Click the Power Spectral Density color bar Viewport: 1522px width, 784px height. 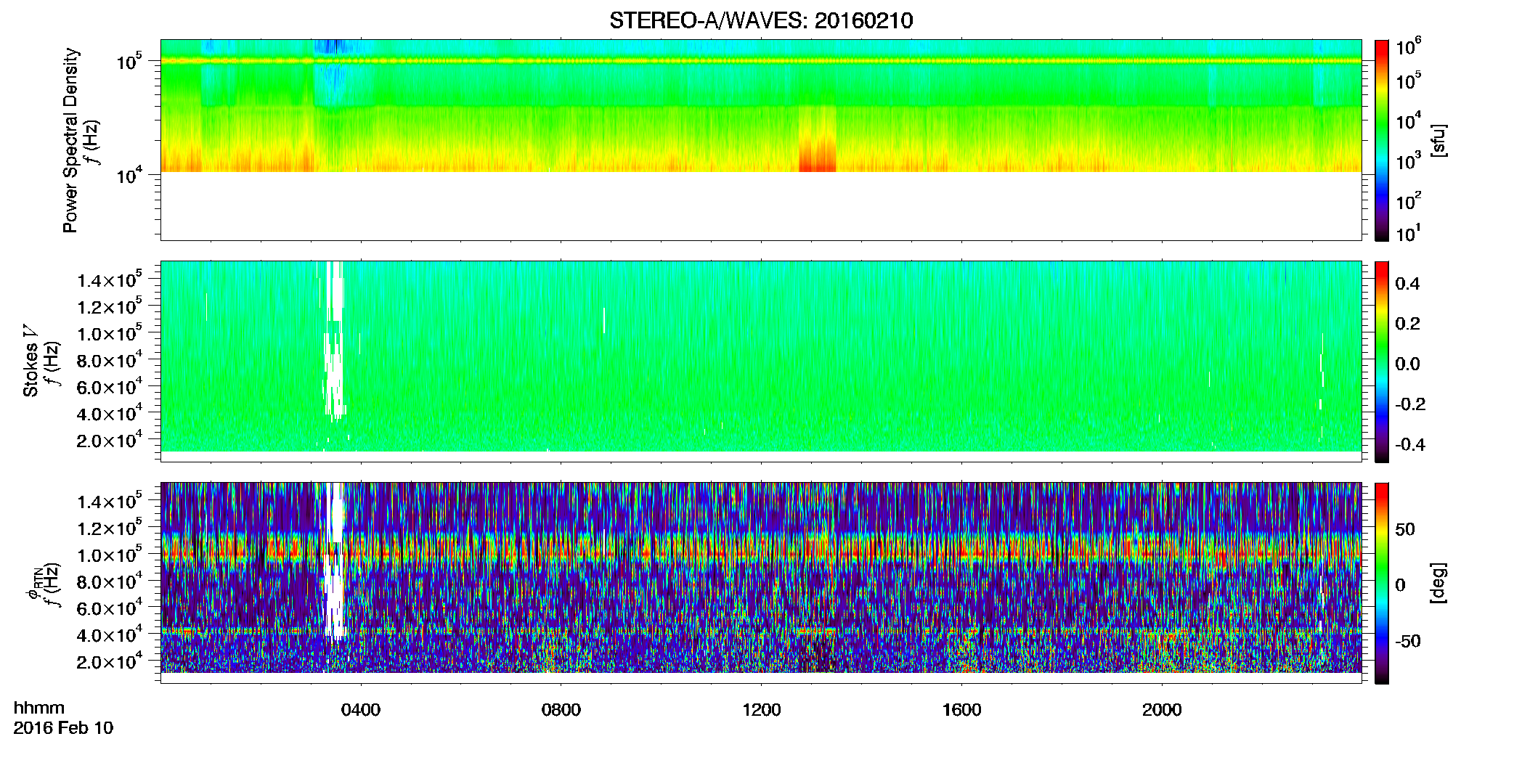[1382, 140]
